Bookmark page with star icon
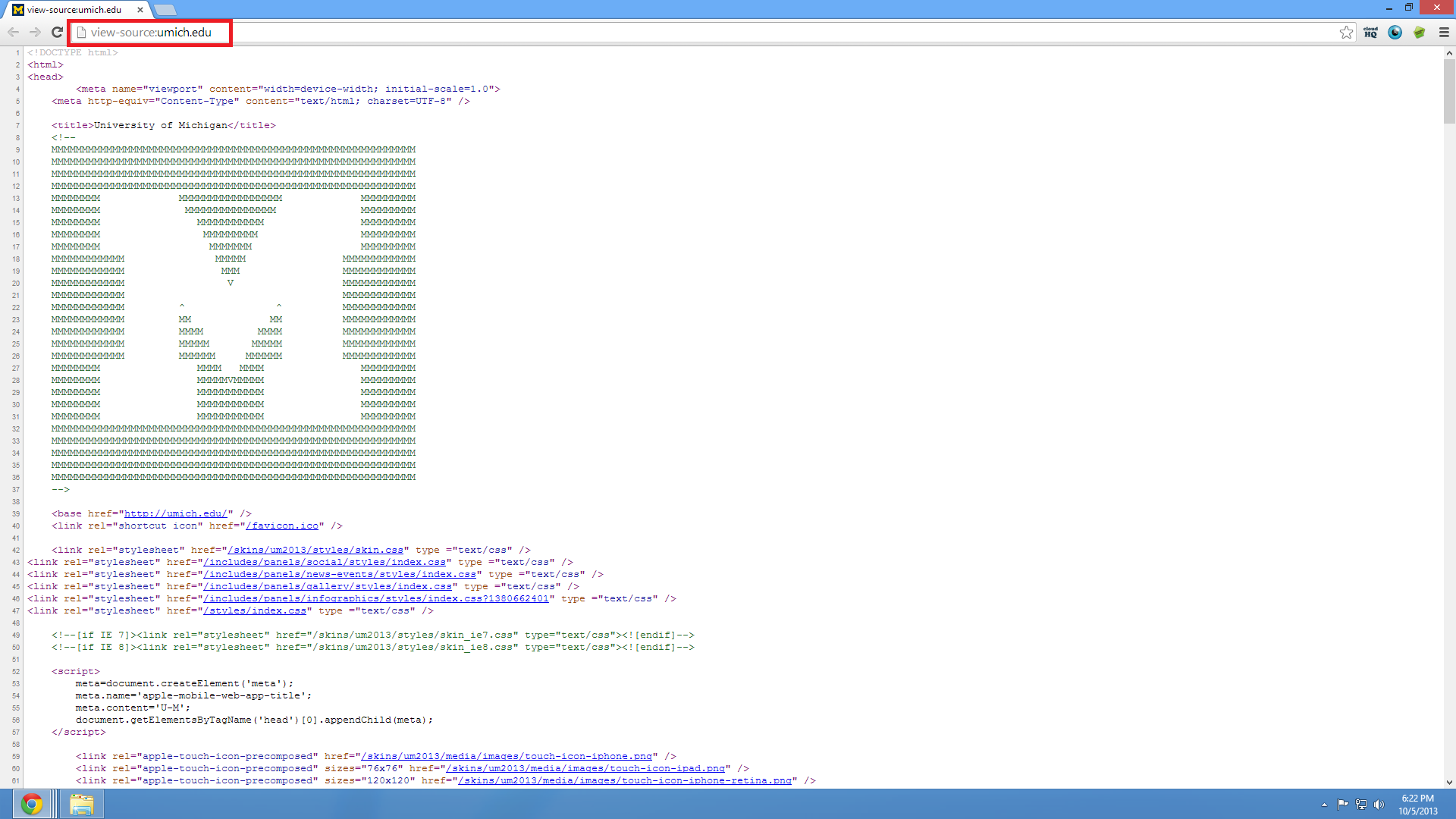The height and width of the screenshot is (819, 1456). (1346, 32)
